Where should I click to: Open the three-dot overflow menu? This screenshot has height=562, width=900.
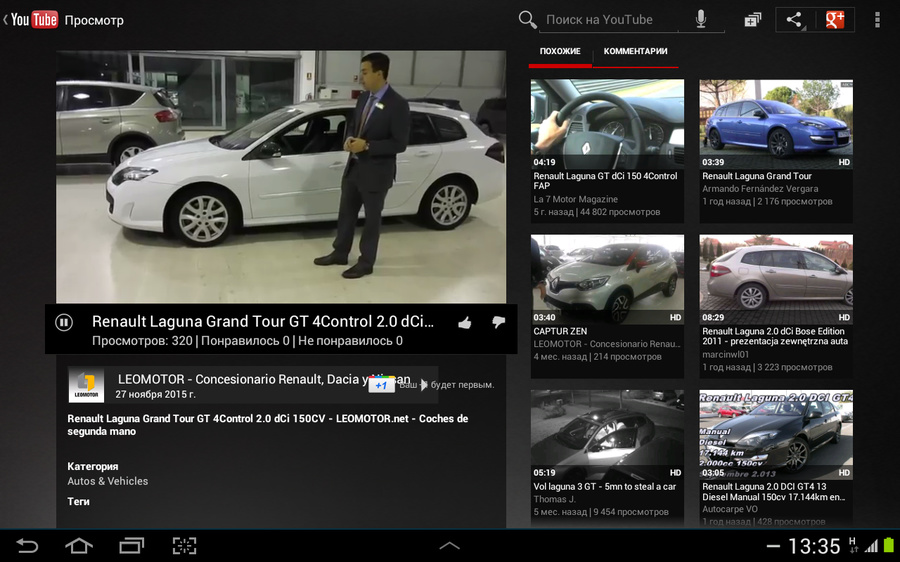tap(877, 20)
